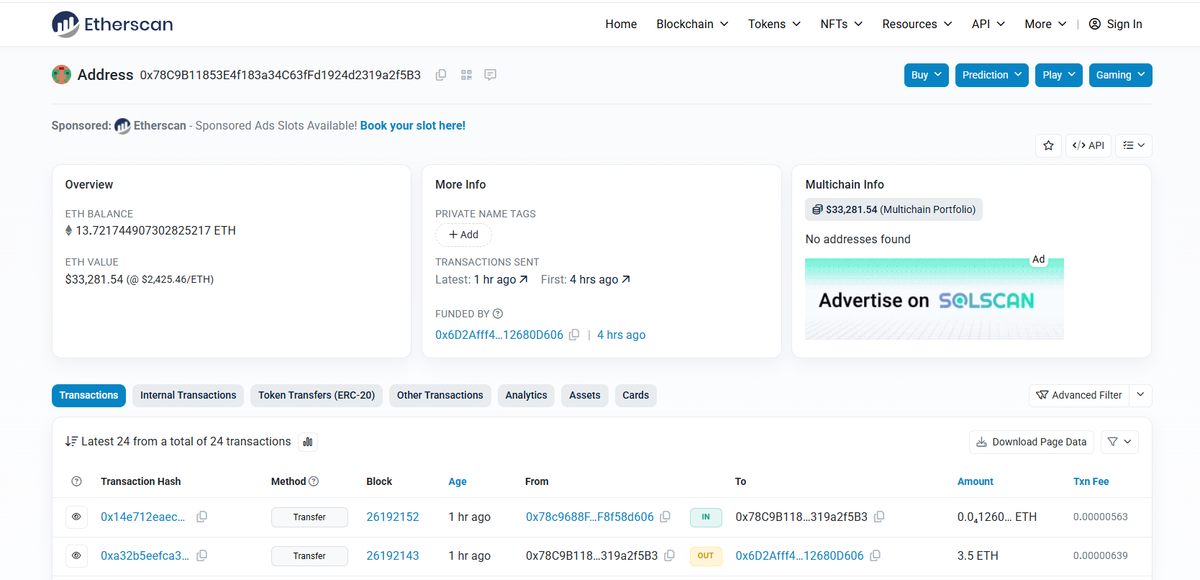The height and width of the screenshot is (580, 1200).
Task: Expand the Play dropdown
Action: pyautogui.click(x=1059, y=75)
